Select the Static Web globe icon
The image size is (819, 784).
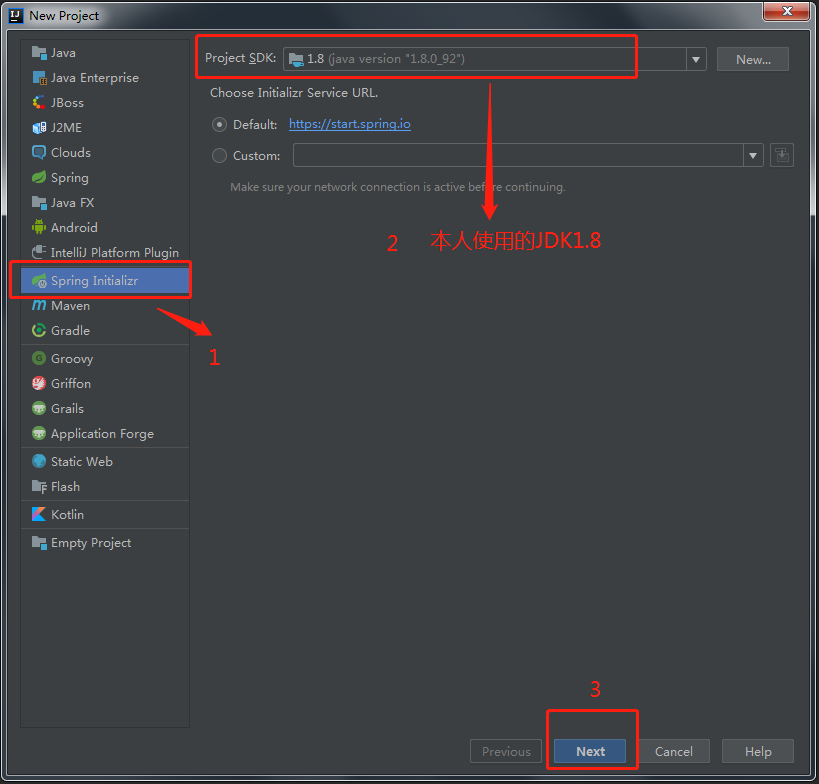click(39, 462)
